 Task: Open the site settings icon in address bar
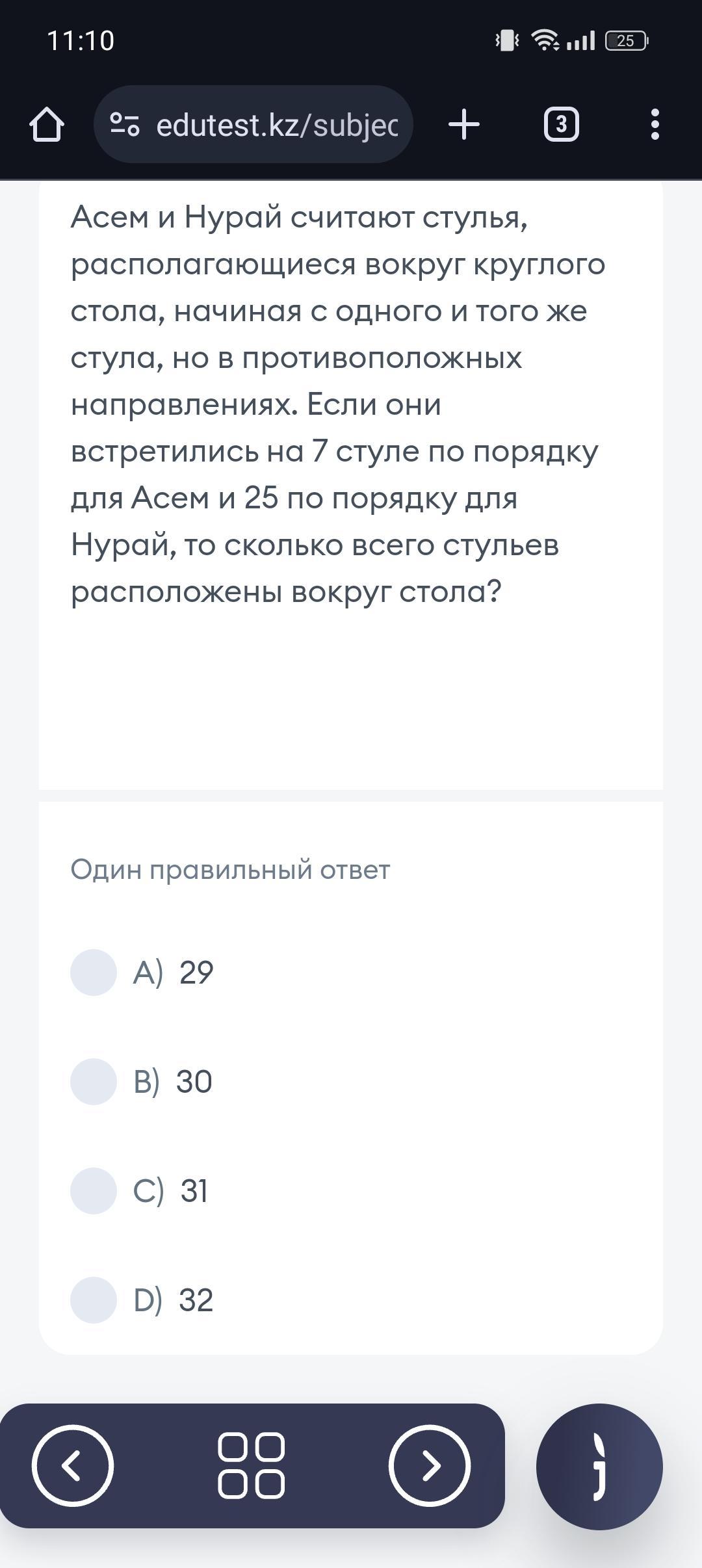125,124
